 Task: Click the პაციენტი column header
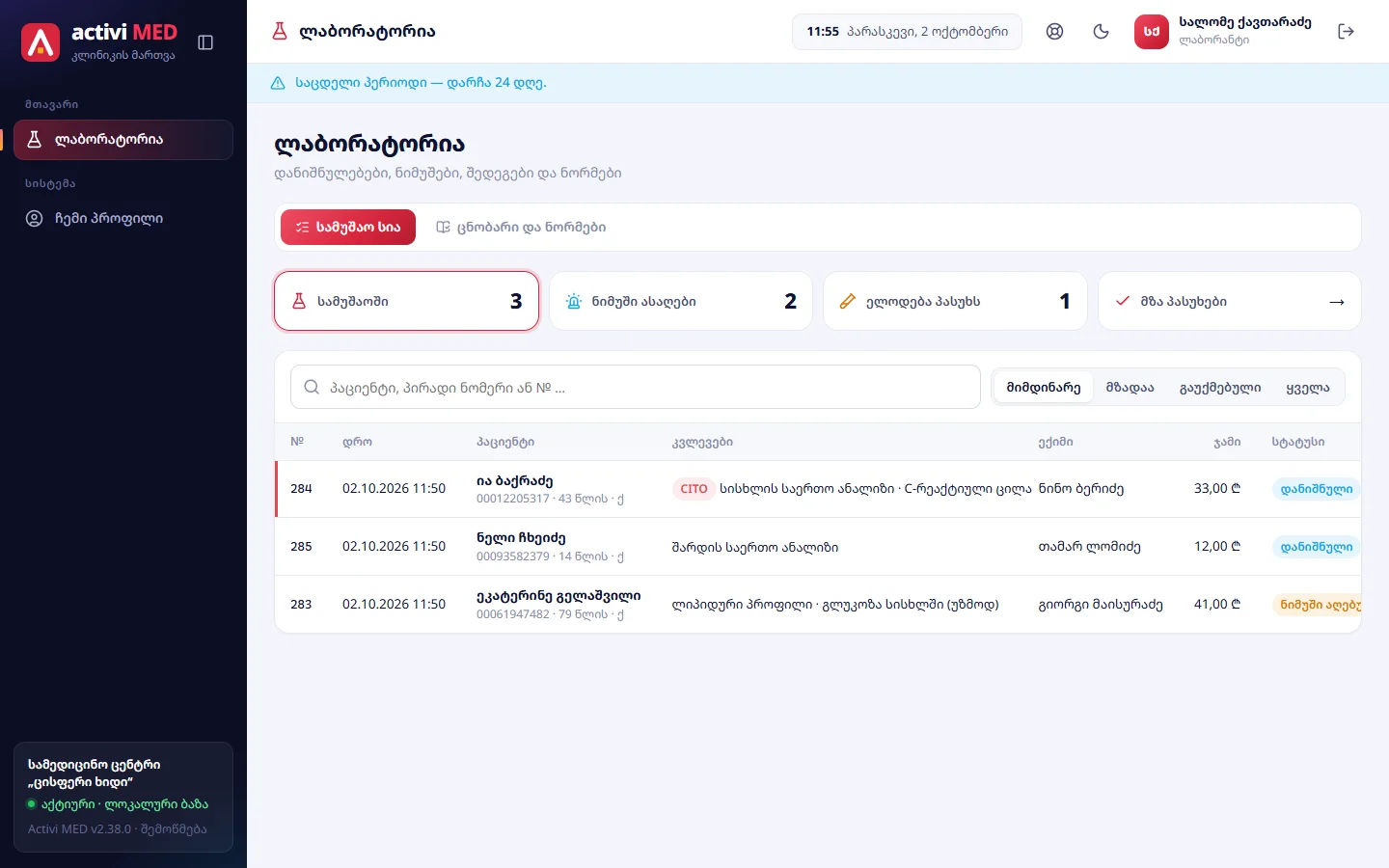pyautogui.click(x=505, y=442)
